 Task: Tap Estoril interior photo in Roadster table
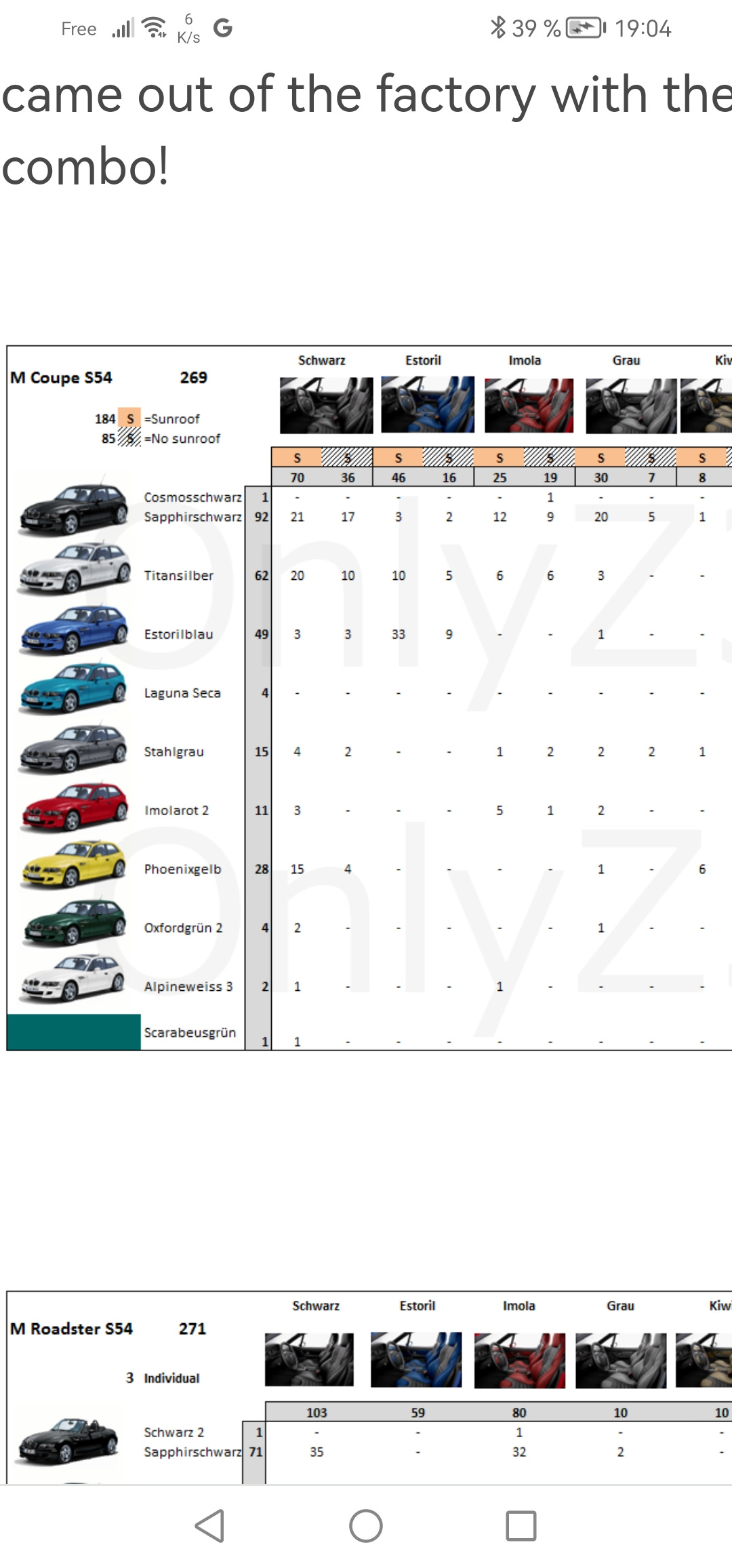click(416, 1358)
